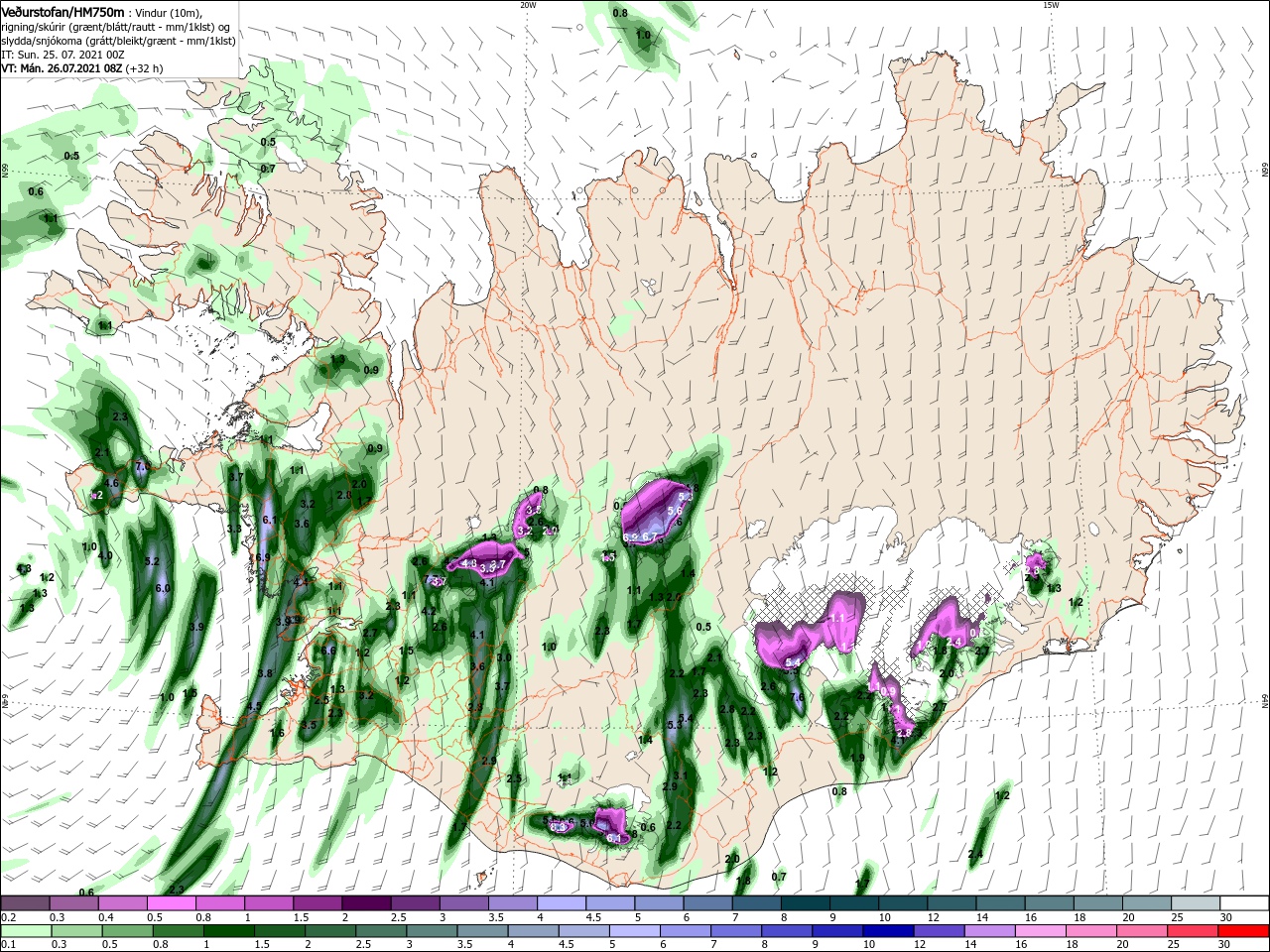Pick the palest green first swatch of lower legend
This screenshot has height=952, width=1270.
(x=25, y=931)
